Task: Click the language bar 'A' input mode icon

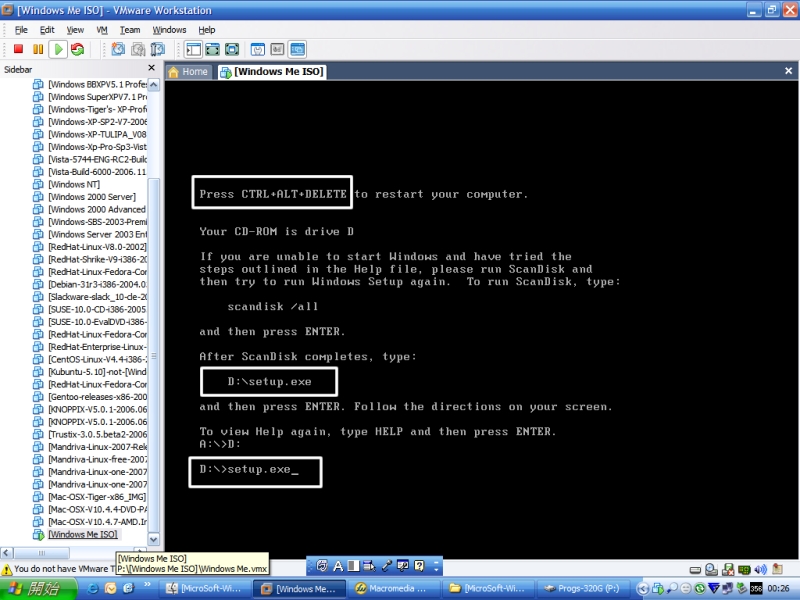Action: click(338, 566)
